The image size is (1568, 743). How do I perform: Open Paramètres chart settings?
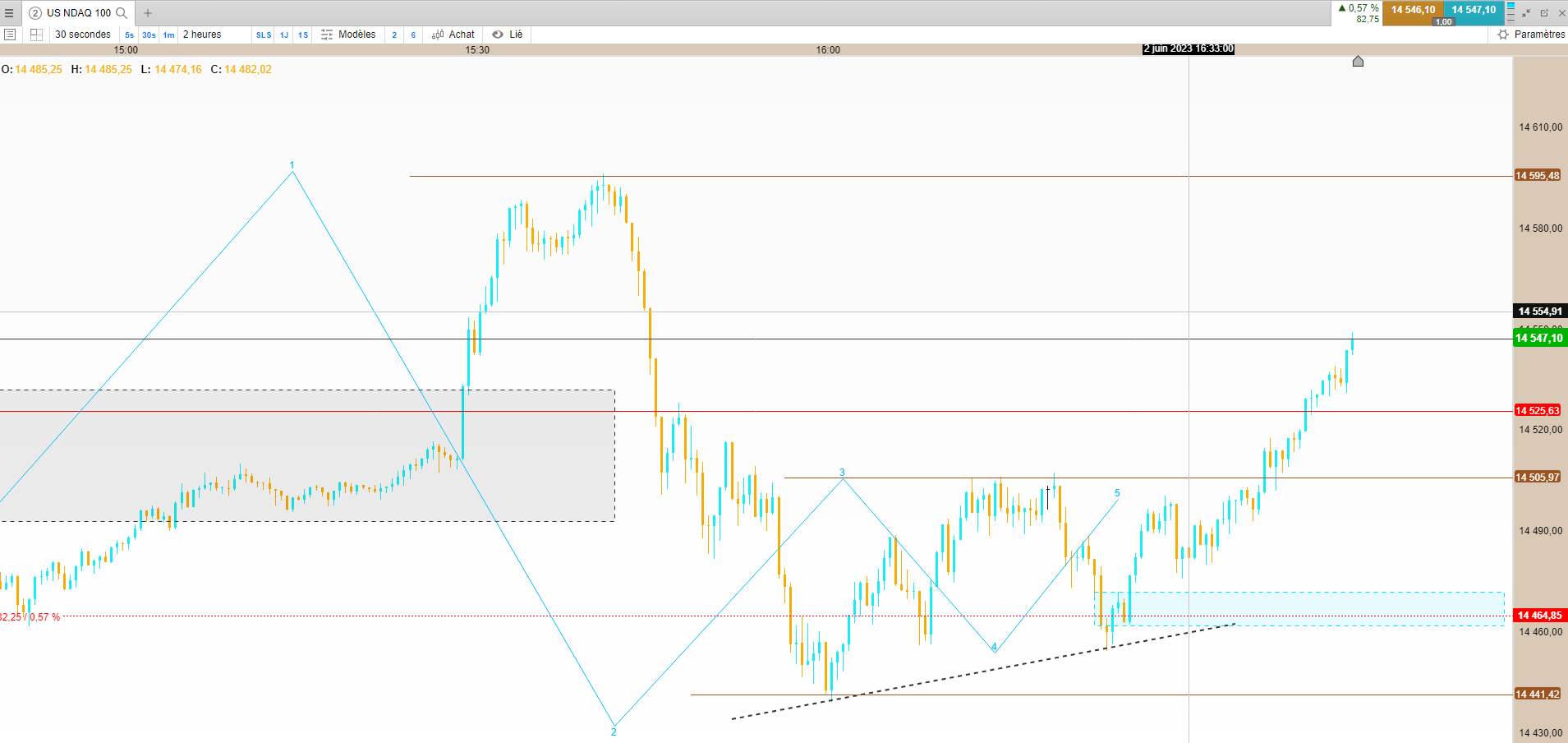[x=1531, y=35]
